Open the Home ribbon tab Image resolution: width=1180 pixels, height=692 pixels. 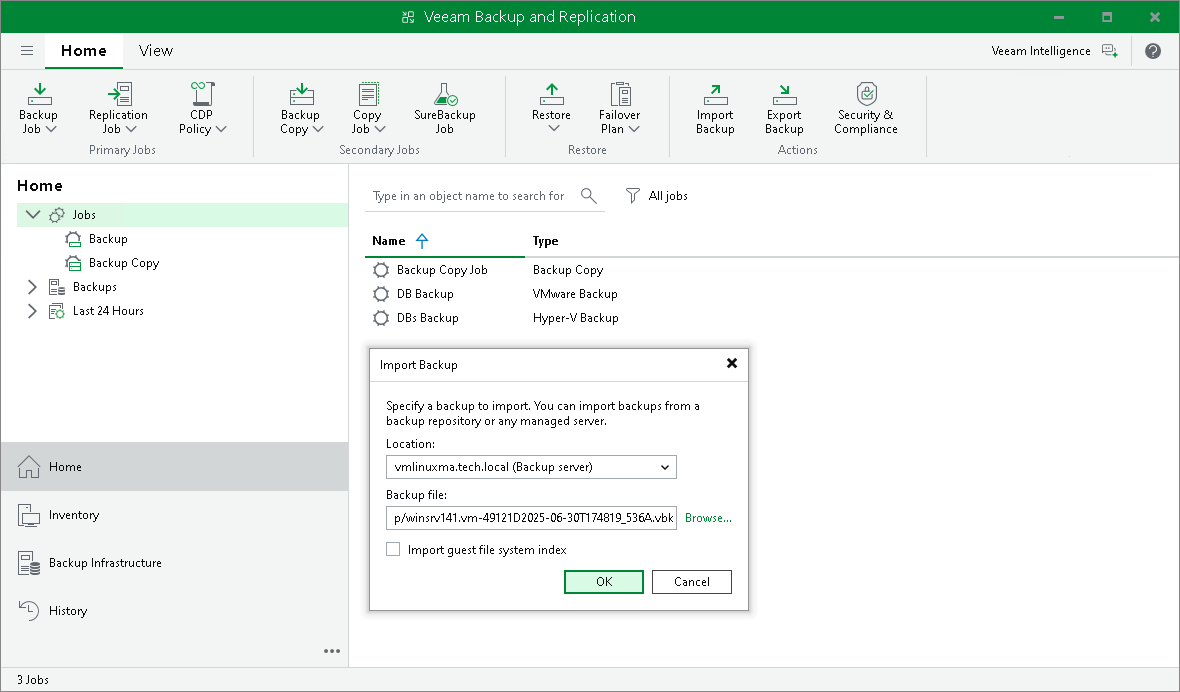[x=84, y=50]
